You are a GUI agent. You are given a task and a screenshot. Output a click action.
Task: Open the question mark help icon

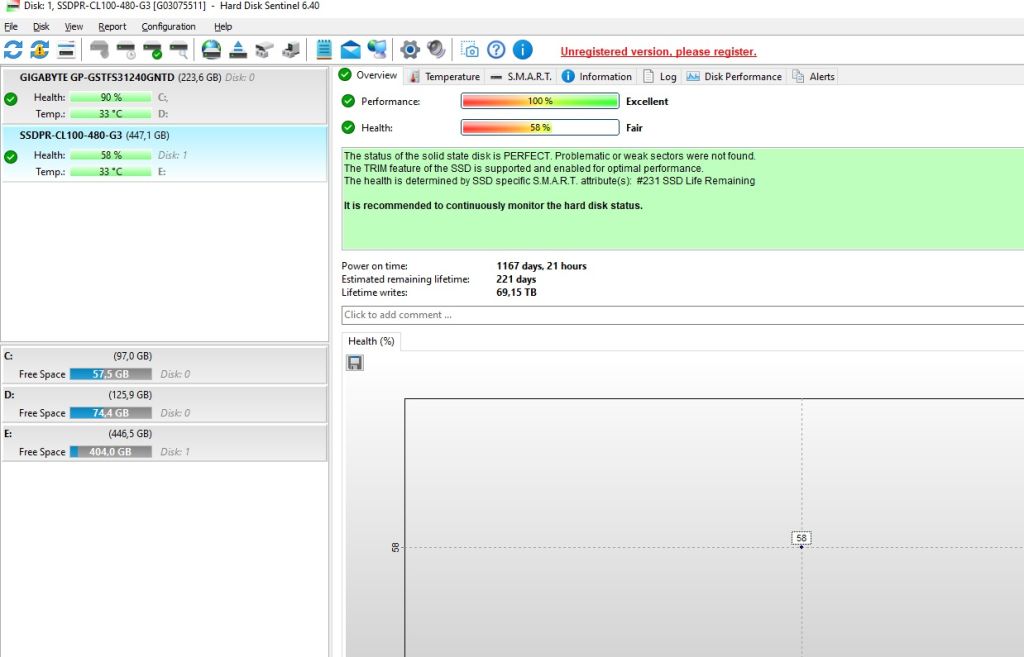tap(496, 50)
